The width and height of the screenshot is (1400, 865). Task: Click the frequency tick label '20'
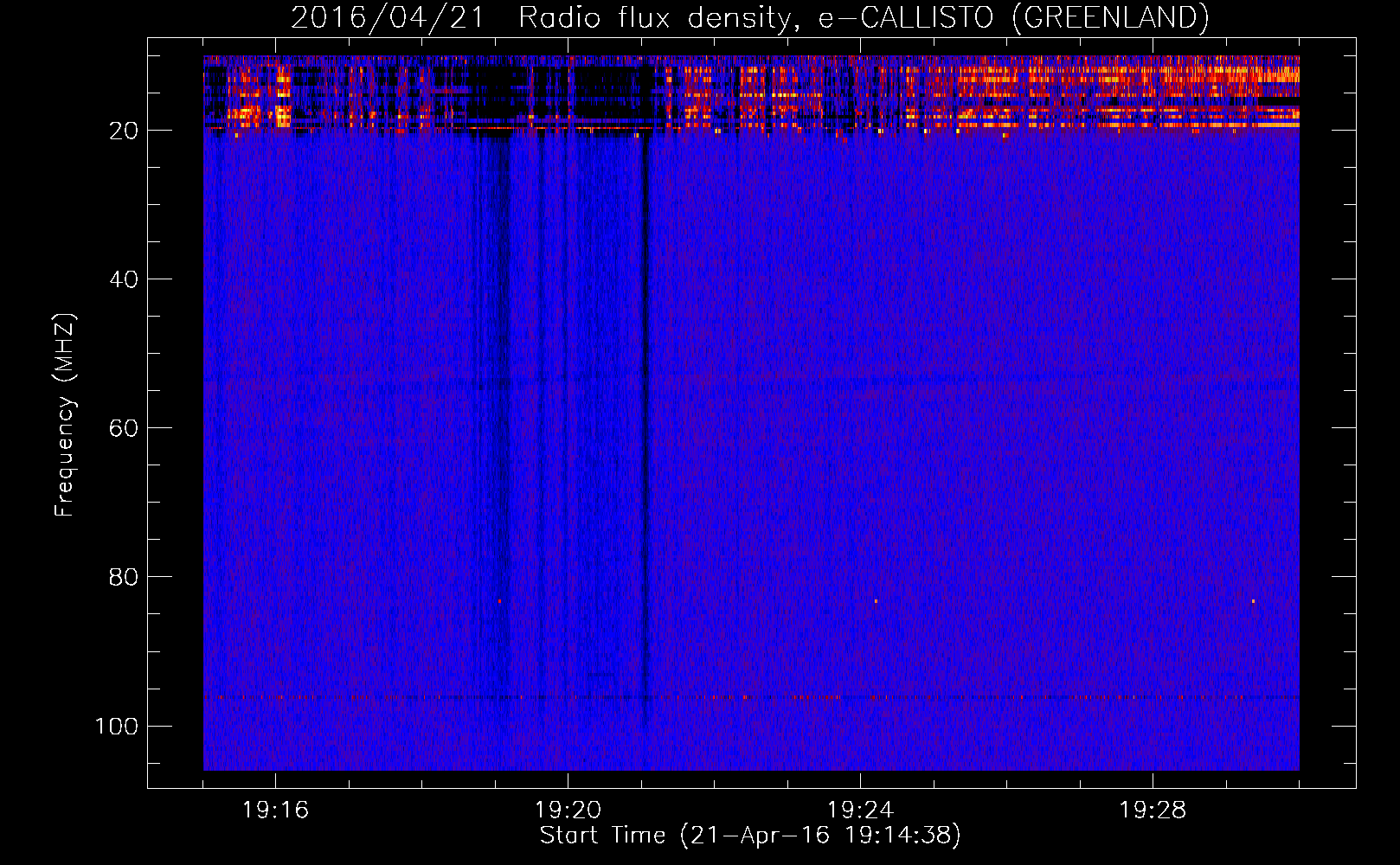(124, 131)
